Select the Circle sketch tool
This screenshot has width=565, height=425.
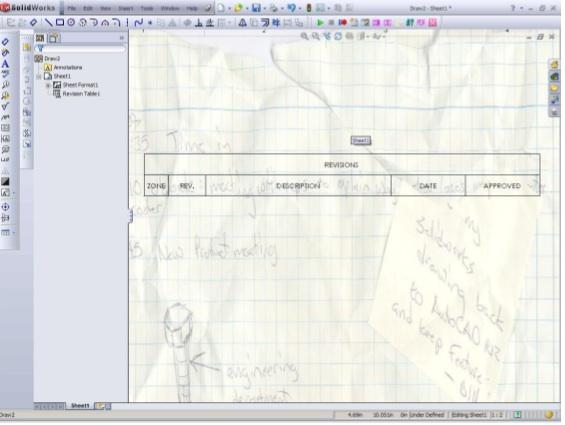(71, 23)
